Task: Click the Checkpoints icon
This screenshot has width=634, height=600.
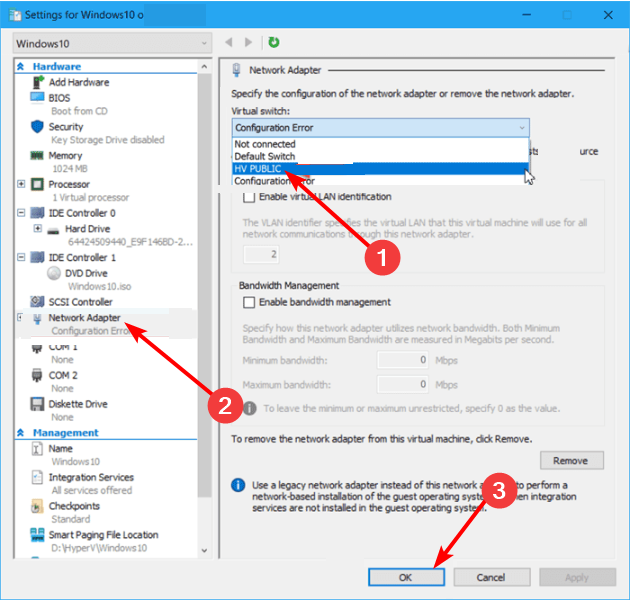Action: [37, 506]
